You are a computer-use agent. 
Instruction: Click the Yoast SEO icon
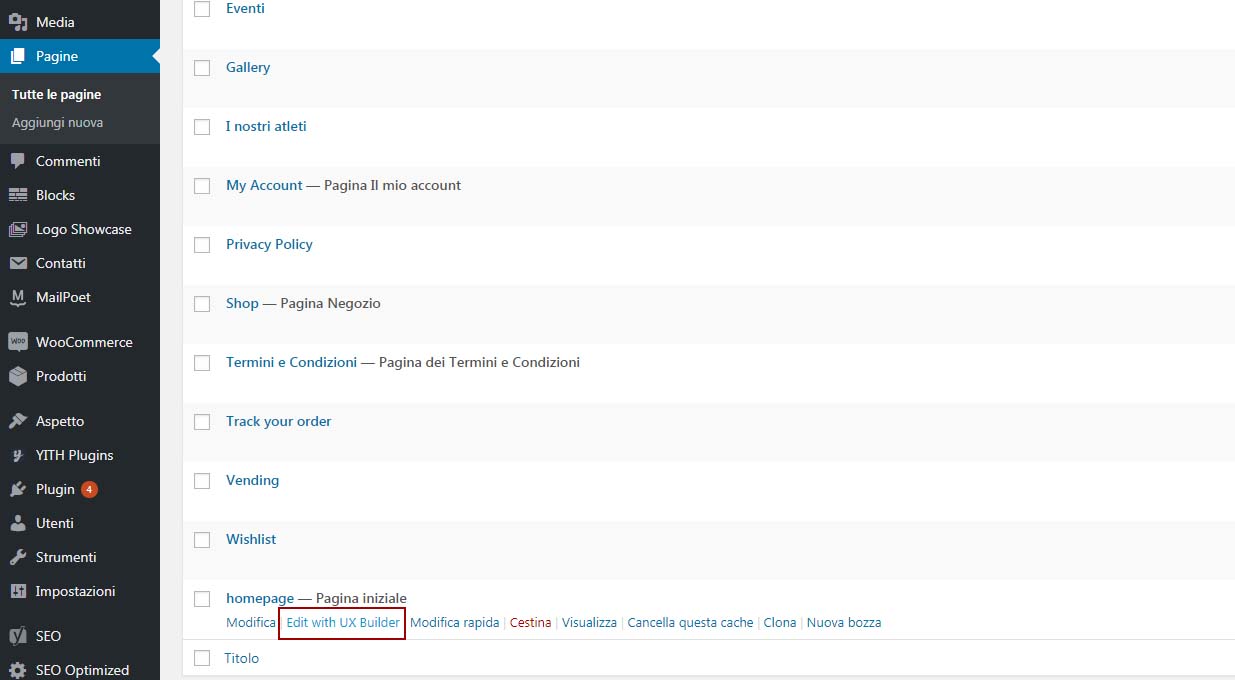pos(18,636)
